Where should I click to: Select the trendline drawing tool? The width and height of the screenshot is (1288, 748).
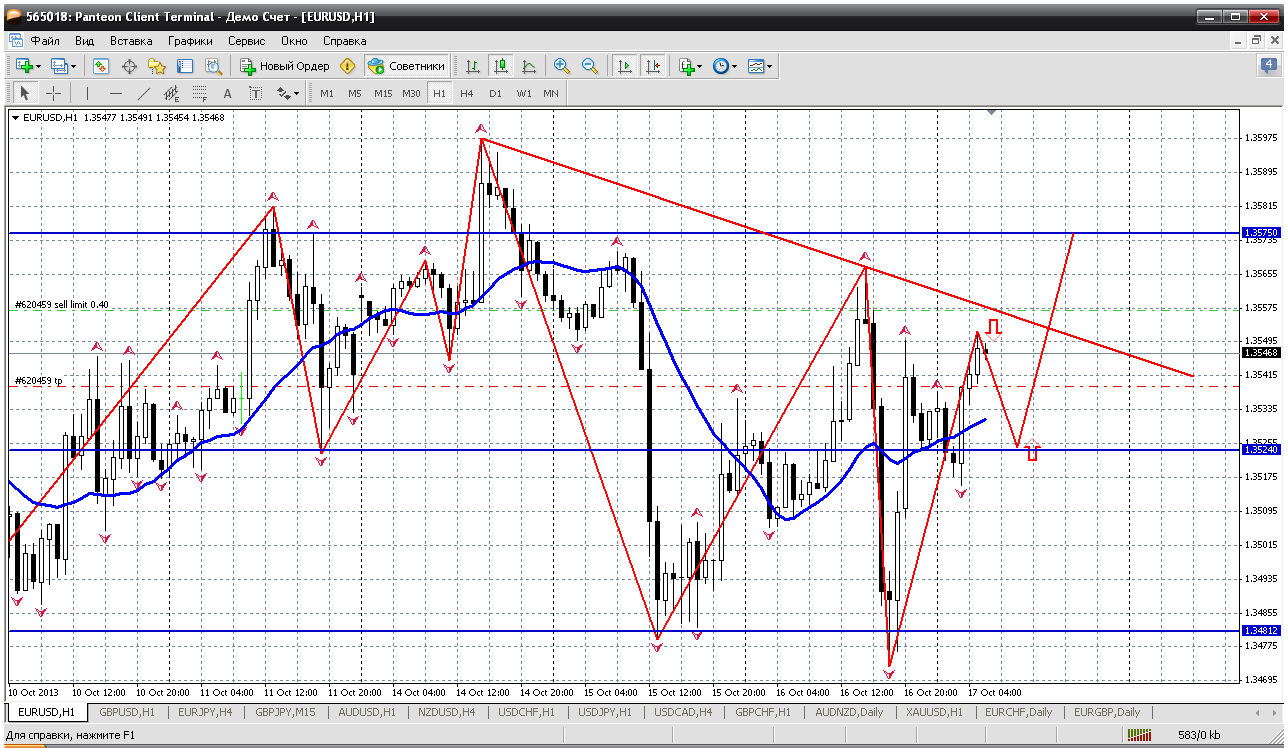(x=143, y=93)
